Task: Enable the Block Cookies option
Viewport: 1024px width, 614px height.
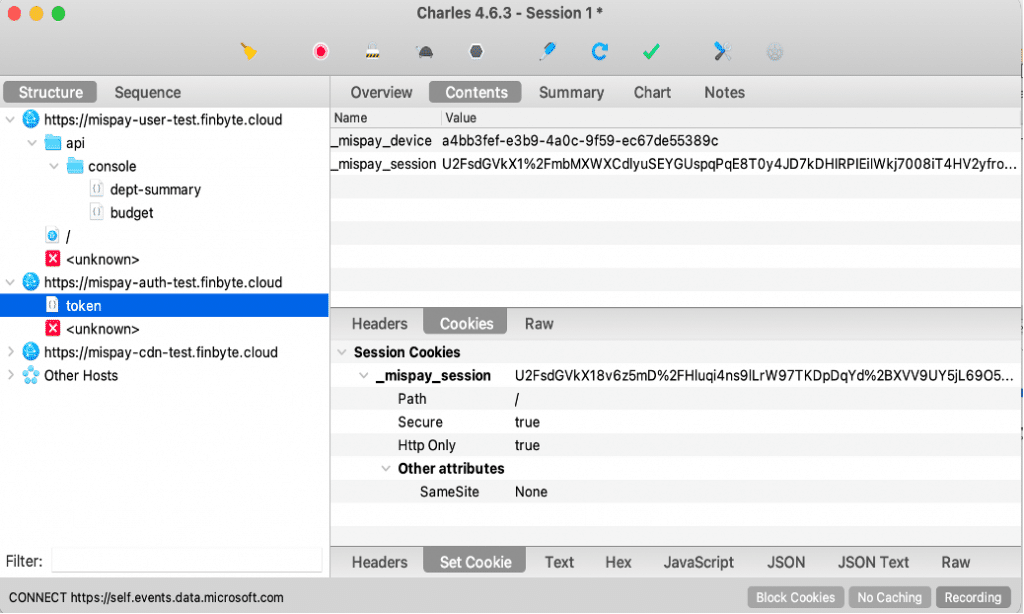Action: pos(795,596)
